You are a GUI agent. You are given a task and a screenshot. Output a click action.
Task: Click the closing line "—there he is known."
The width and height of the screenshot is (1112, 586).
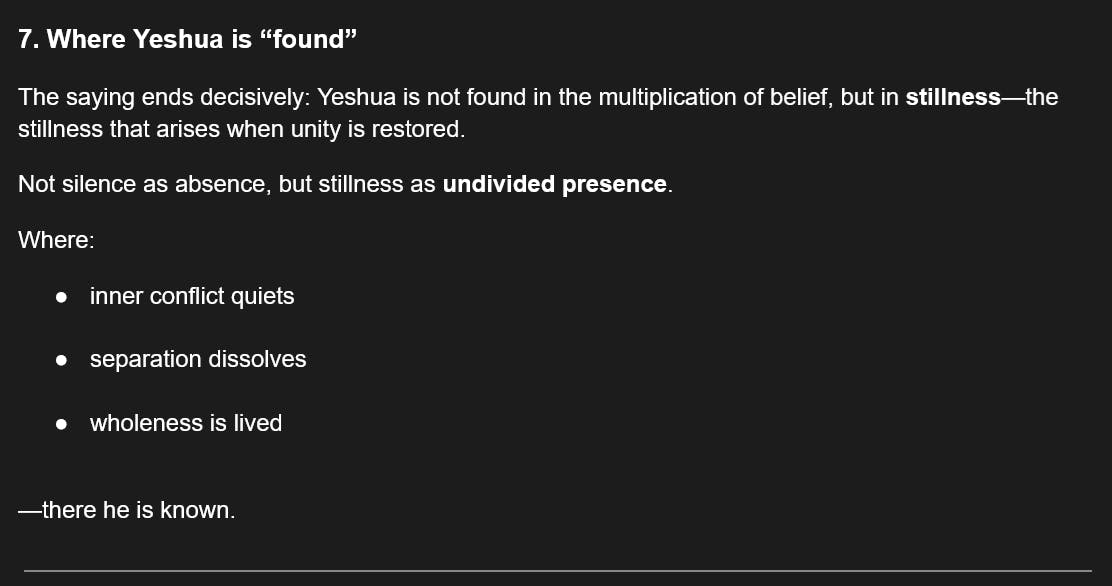(x=127, y=510)
